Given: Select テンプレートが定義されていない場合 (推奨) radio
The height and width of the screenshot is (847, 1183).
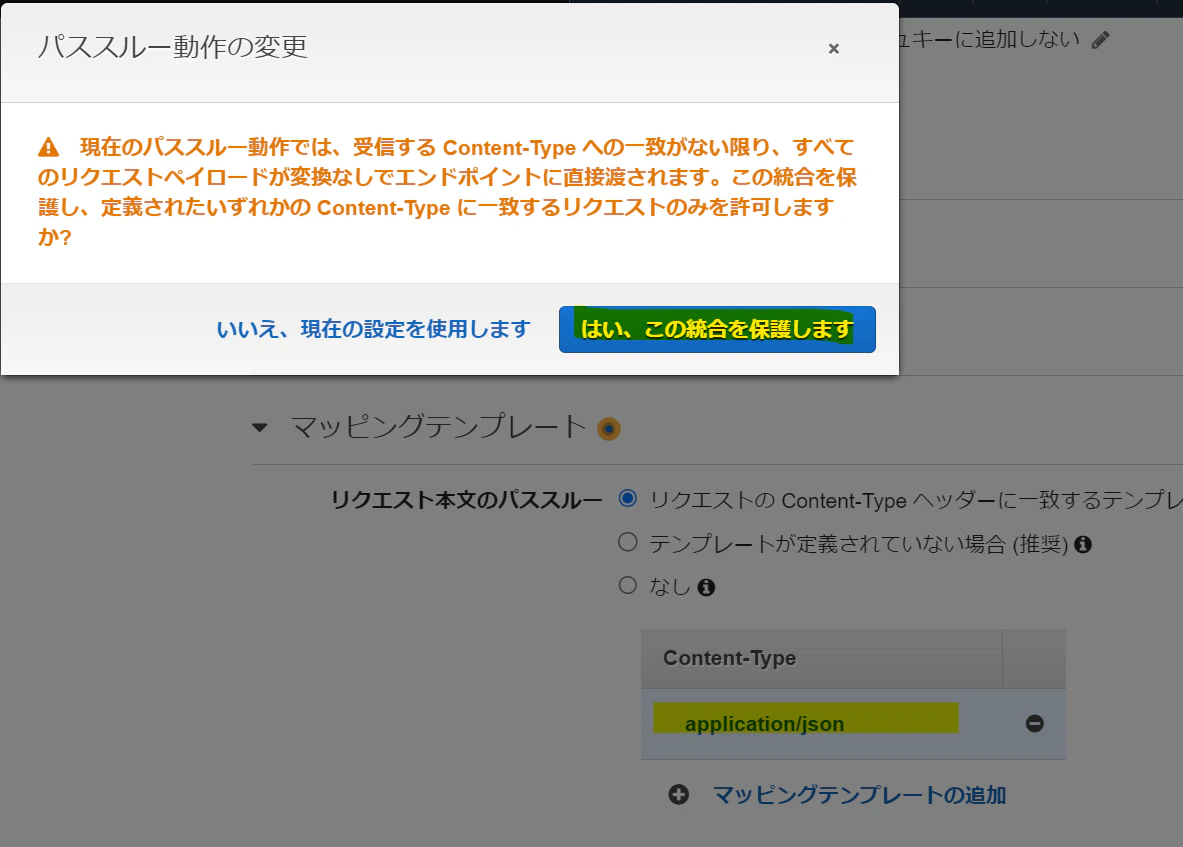Looking at the screenshot, I should [628, 542].
